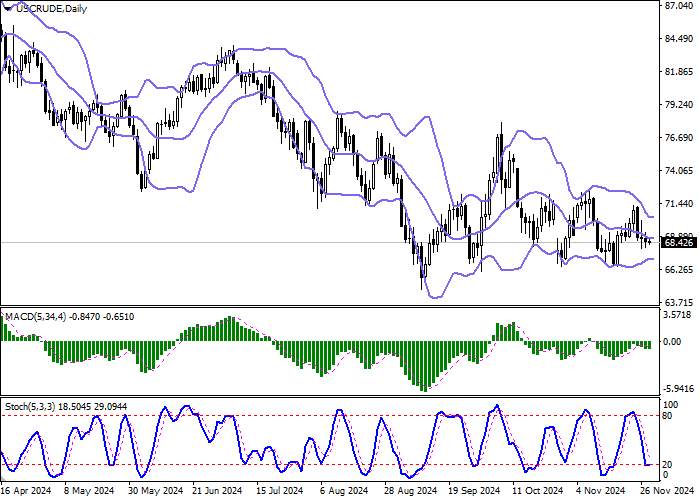Click price scale value 84.490

click(679, 39)
